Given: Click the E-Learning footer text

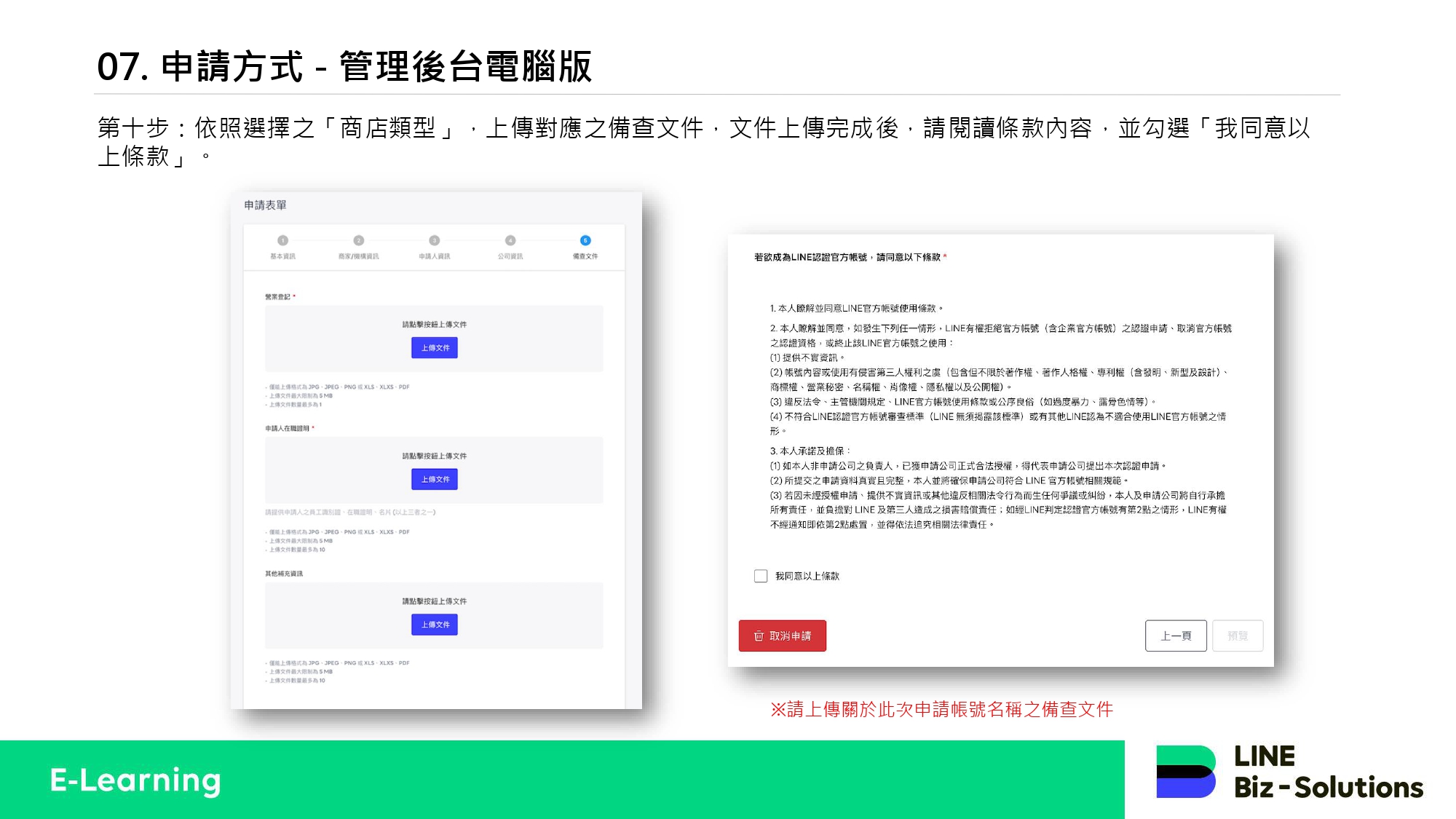Looking at the screenshot, I should click(135, 780).
